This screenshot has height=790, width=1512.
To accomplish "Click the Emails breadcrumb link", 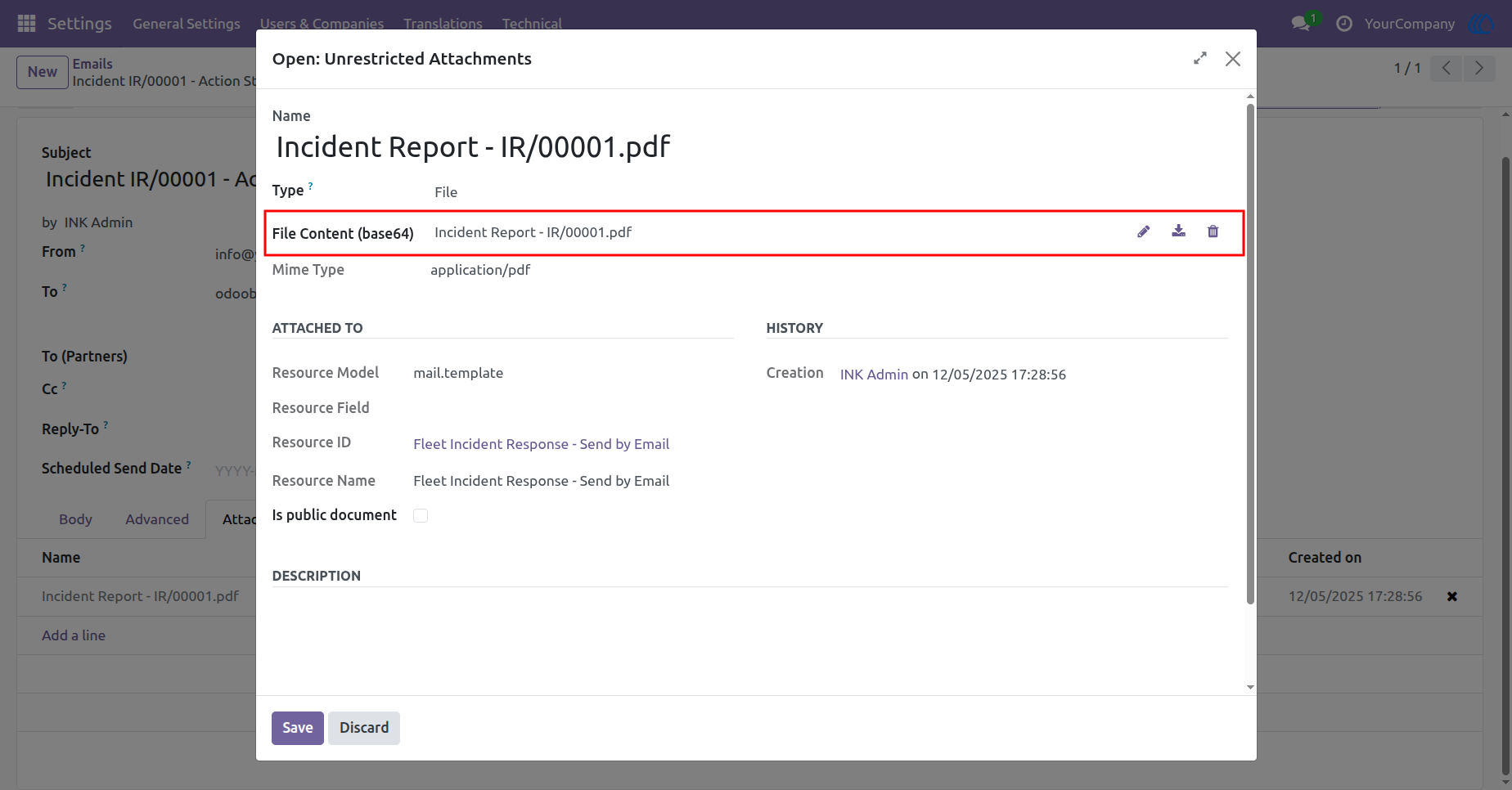I will (x=92, y=64).
